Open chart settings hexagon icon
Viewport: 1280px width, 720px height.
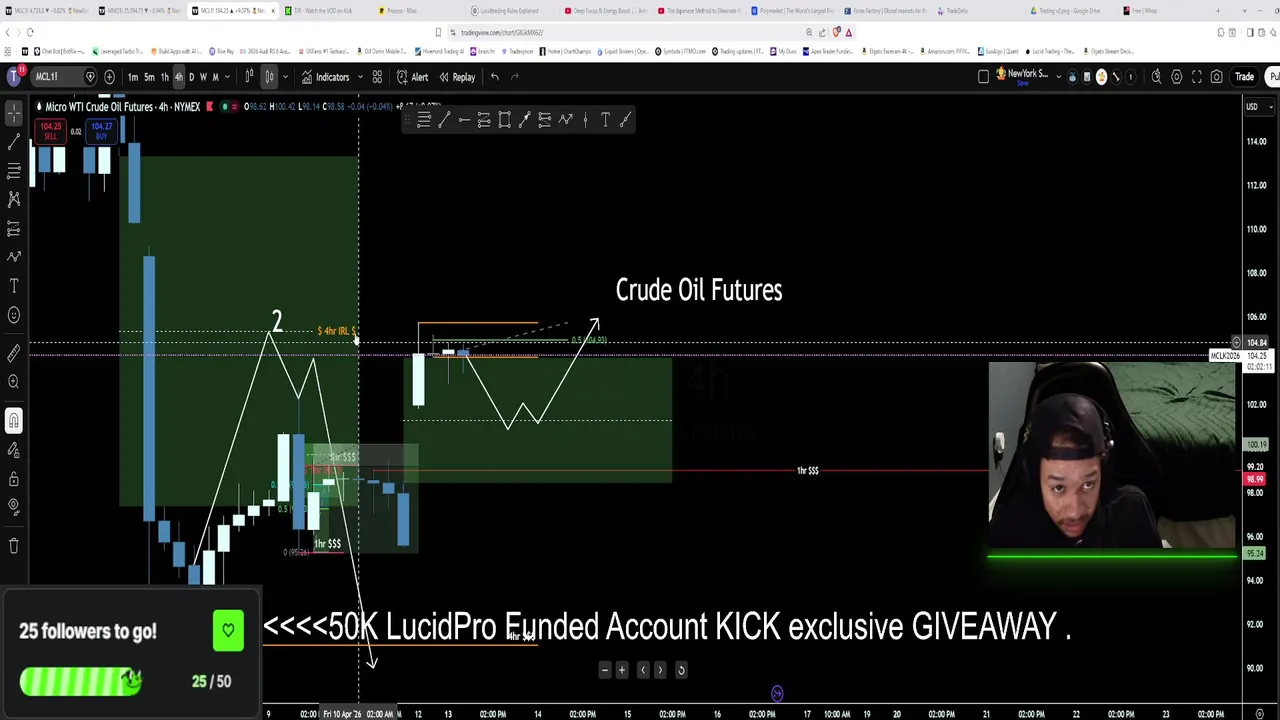[1177, 77]
